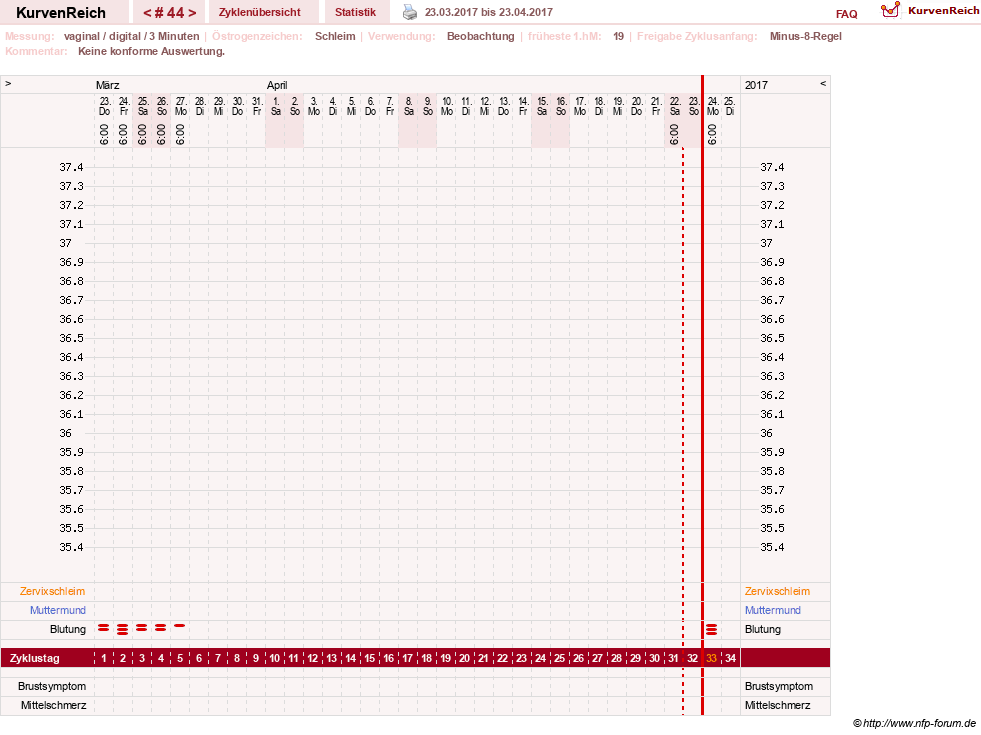This screenshot has height=735, width=981.
Task: Click the KurvenReich title heading
Action: pos(61,13)
